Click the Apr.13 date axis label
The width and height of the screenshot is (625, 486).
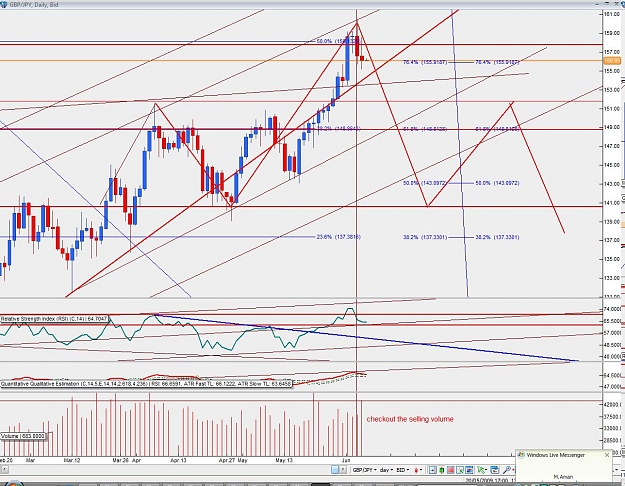click(178, 460)
